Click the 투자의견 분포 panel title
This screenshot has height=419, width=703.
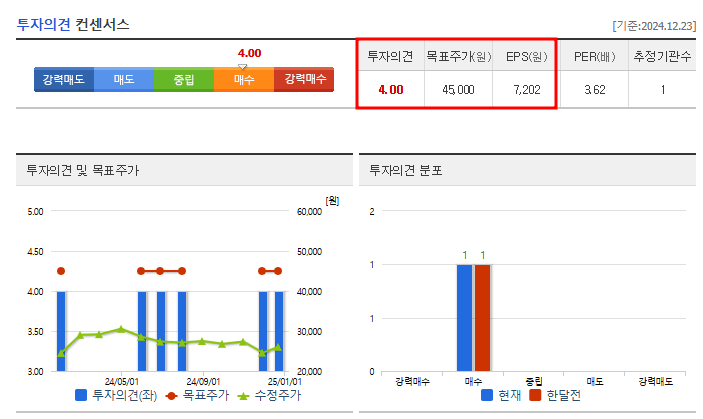point(406,170)
